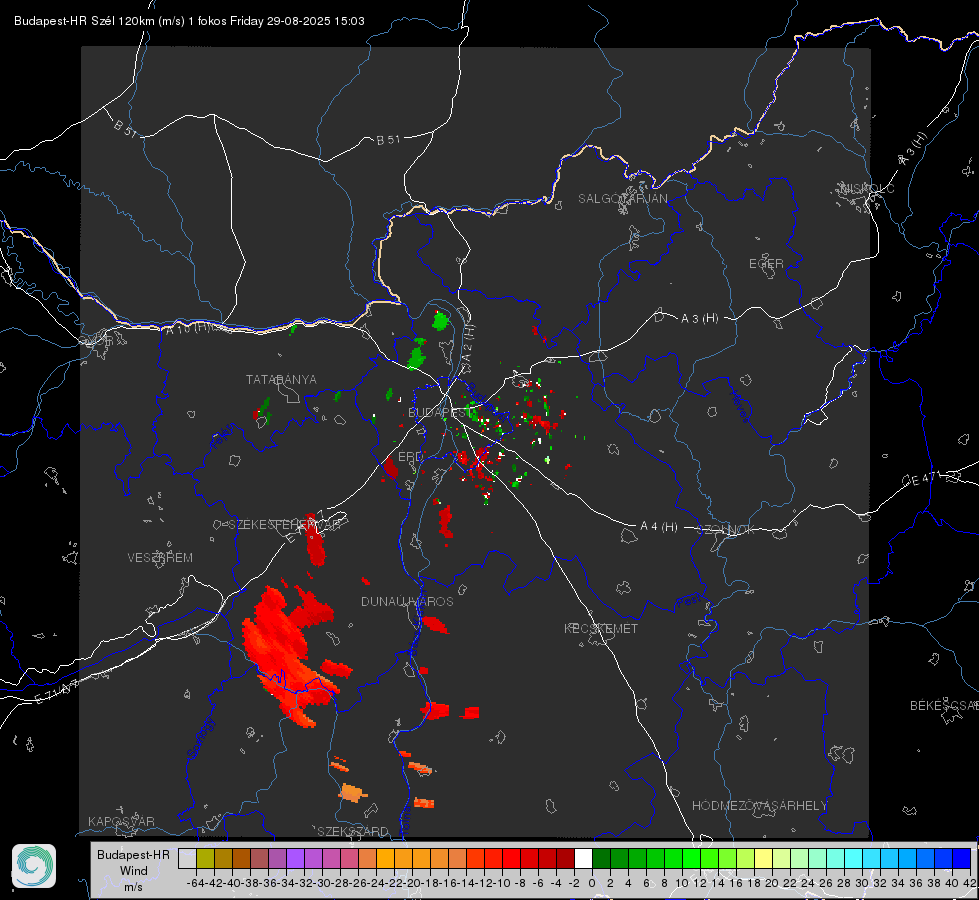The image size is (979, 900).
Task: Click the swirl logo icon beside the legend
Action: click(34, 866)
